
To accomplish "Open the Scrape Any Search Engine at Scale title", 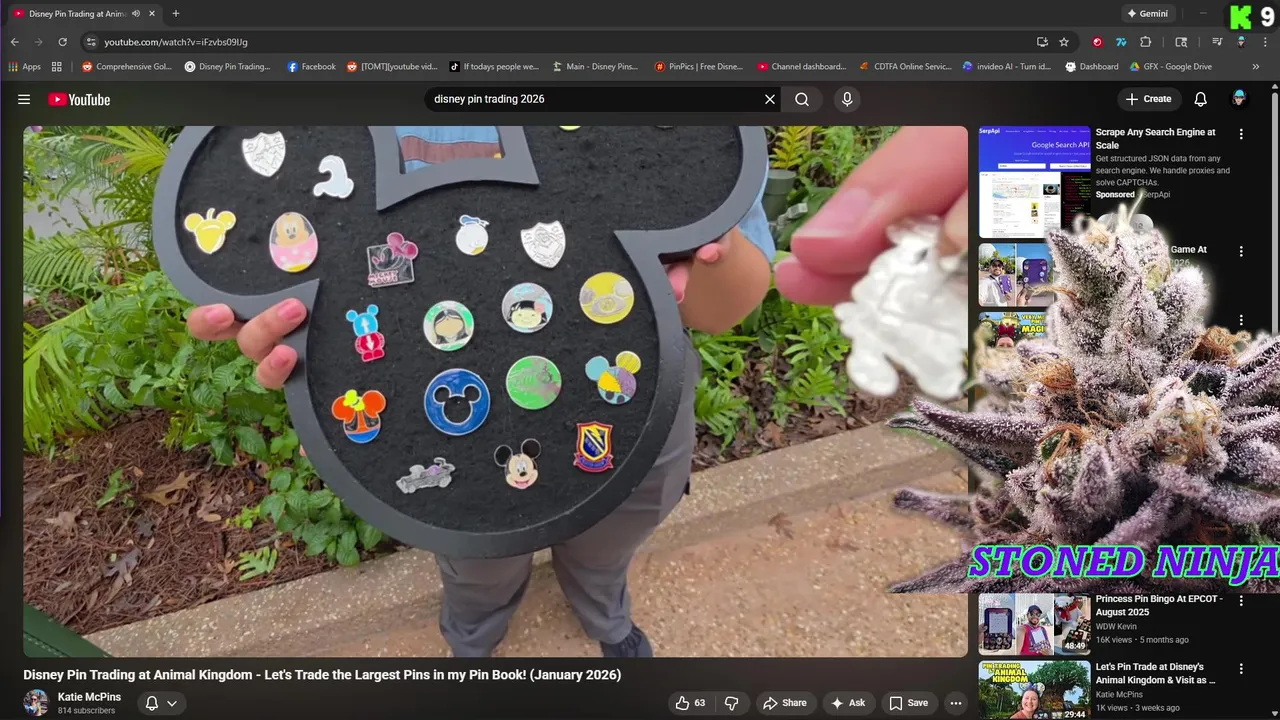I will pos(1155,138).
